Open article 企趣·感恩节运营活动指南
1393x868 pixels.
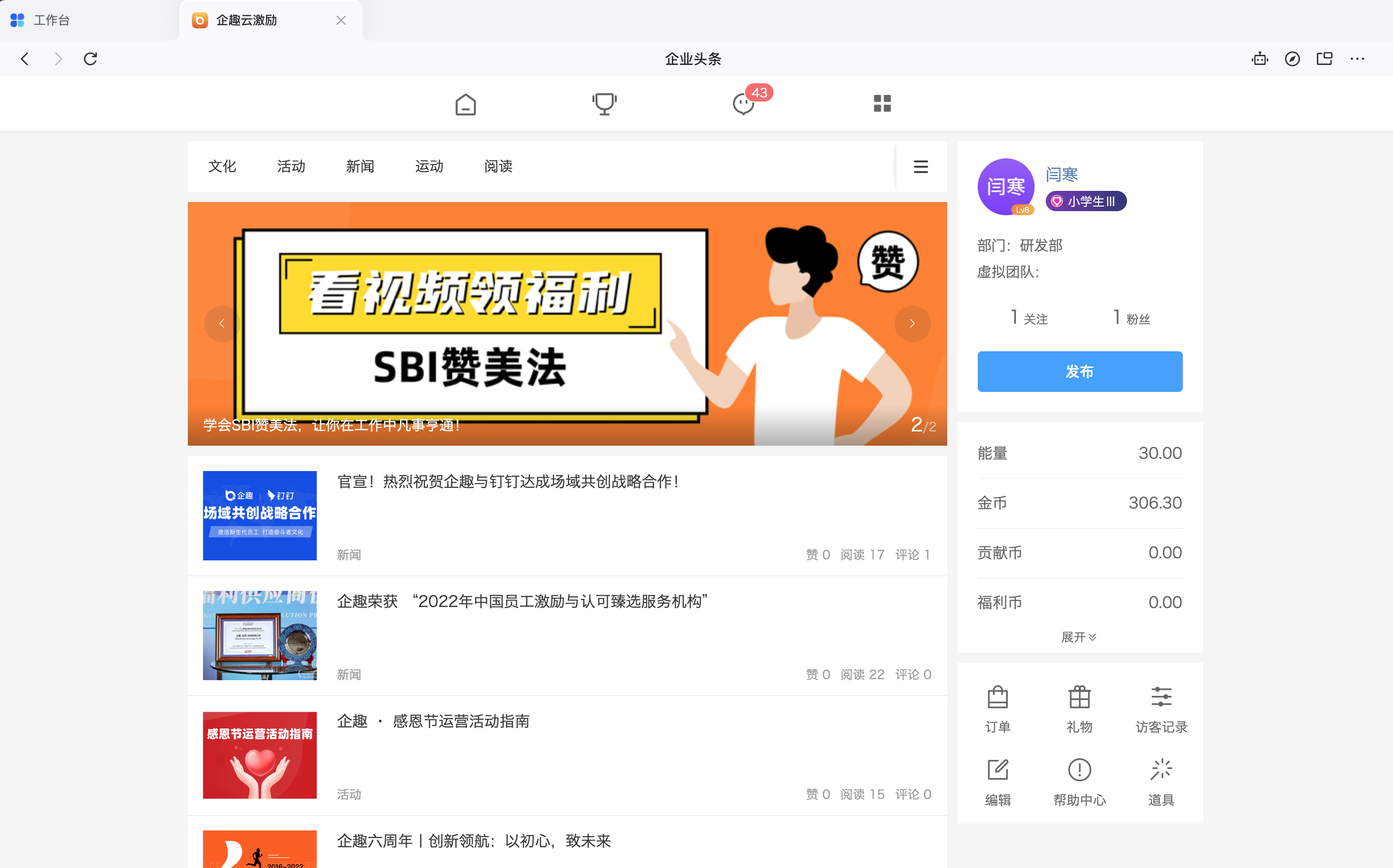pyautogui.click(x=433, y=721)
